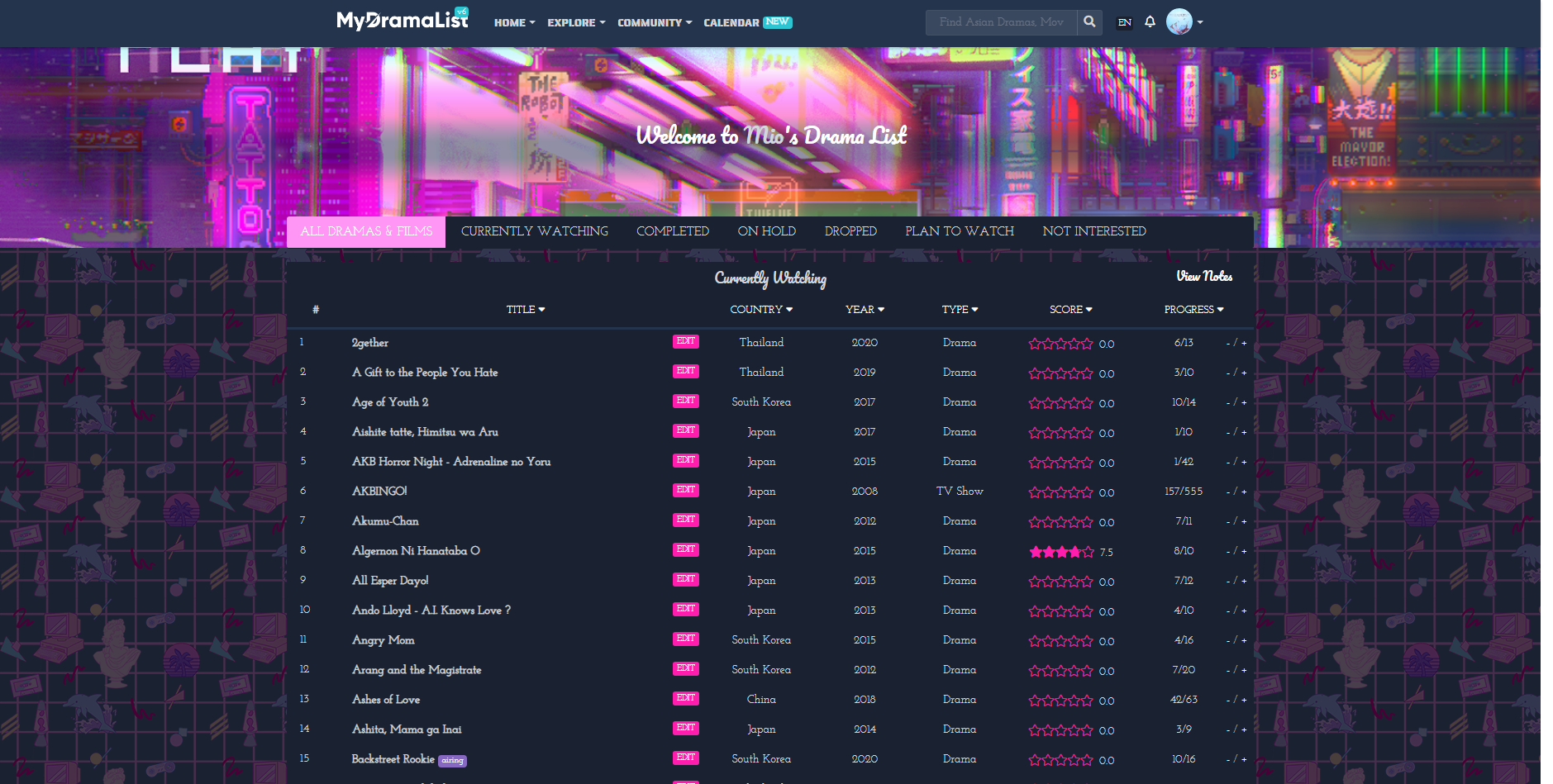Click the star rating for Angry Mom
1553x784 pixels.
pyautogui.click(x=1060, y=641)
